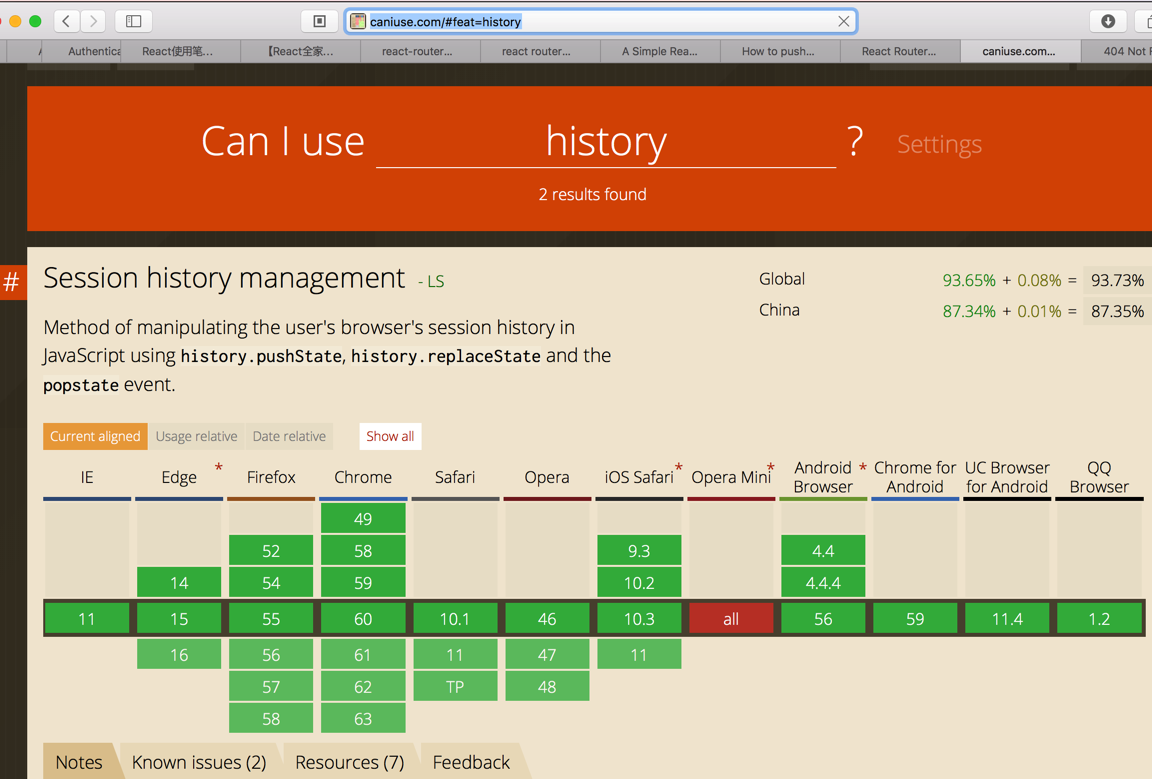Image resolution: width=1152 pixels, height=779 pixels.
Task: Click the site favicon in address bar
Action: pyautogui.click(x=358, y=21)
